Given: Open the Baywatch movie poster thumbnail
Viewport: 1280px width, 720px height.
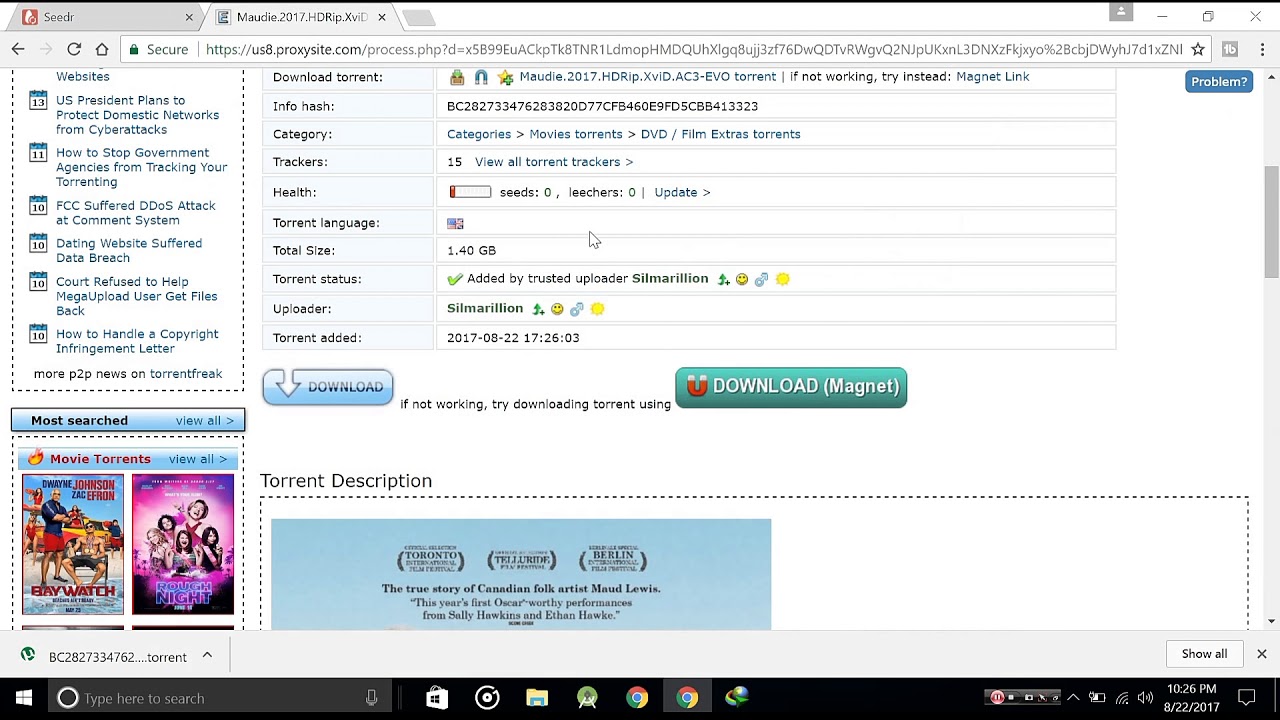Looking at the screenshot, I should pos(73,544).
